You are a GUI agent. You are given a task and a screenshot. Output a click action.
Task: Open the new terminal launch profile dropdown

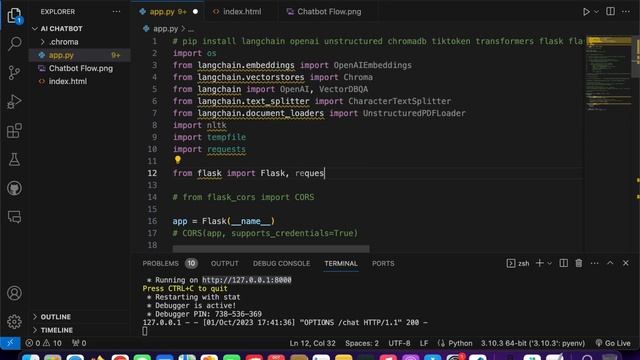coord(549,264)
